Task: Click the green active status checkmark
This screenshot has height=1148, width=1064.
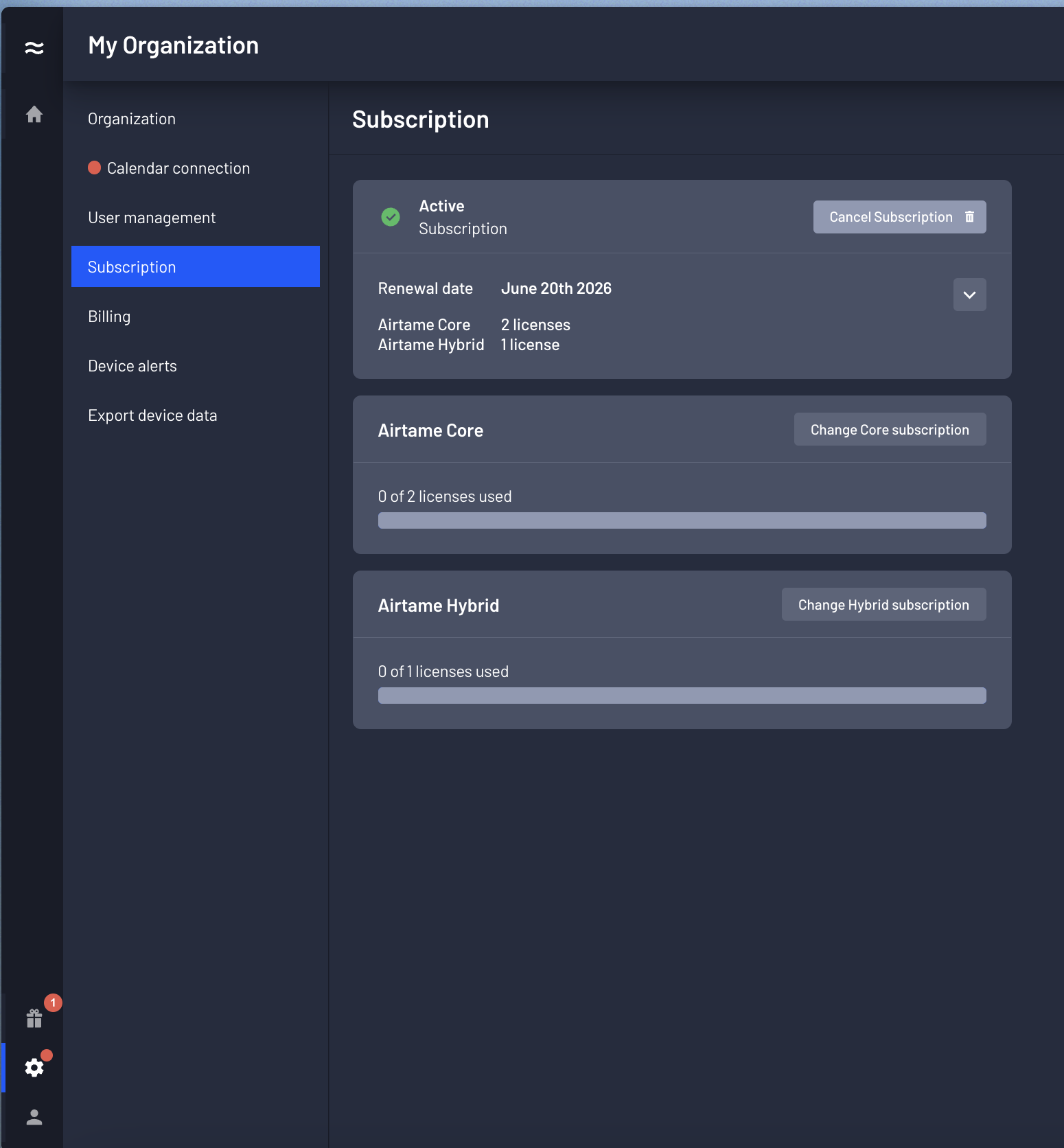Action: click(x=391, y=217)
